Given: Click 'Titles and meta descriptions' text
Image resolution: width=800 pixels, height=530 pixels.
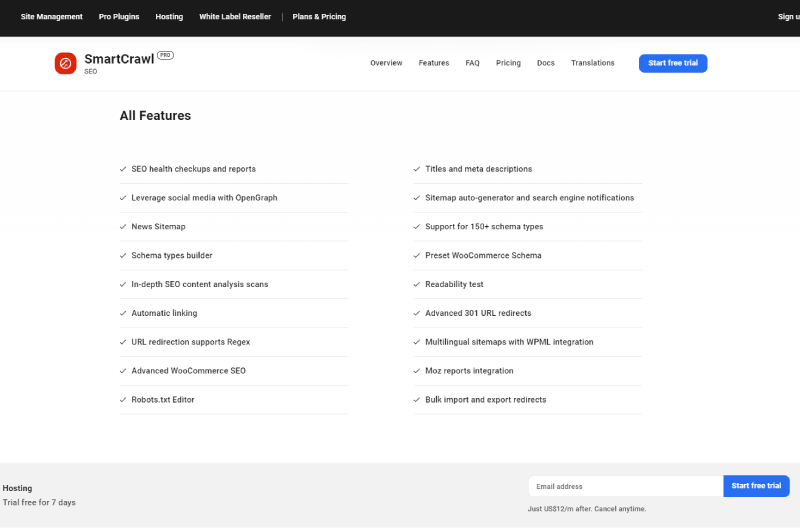Looking at the screenshot, I should (479, 169).
